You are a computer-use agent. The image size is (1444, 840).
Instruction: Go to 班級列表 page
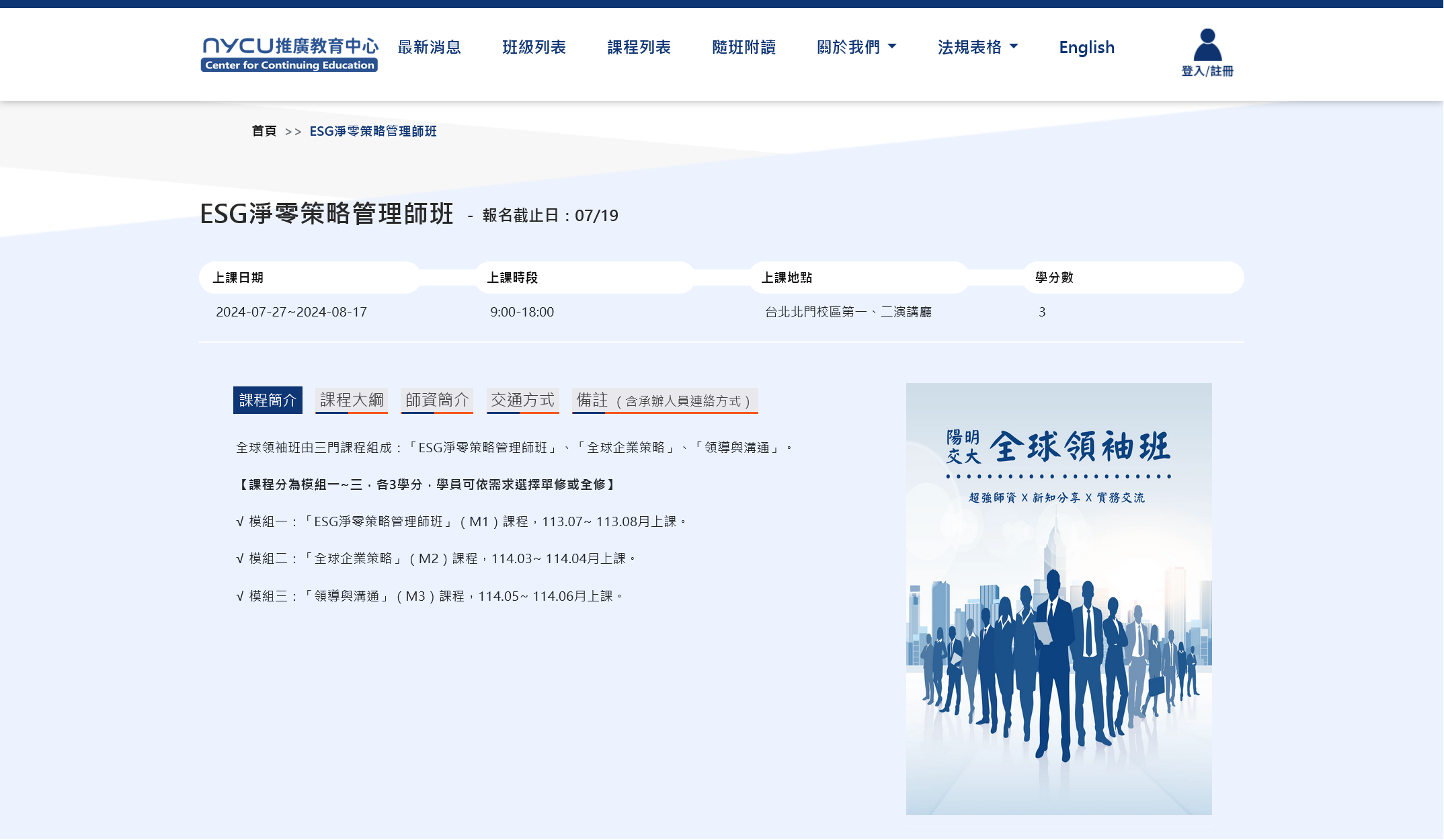coord(534,47)
